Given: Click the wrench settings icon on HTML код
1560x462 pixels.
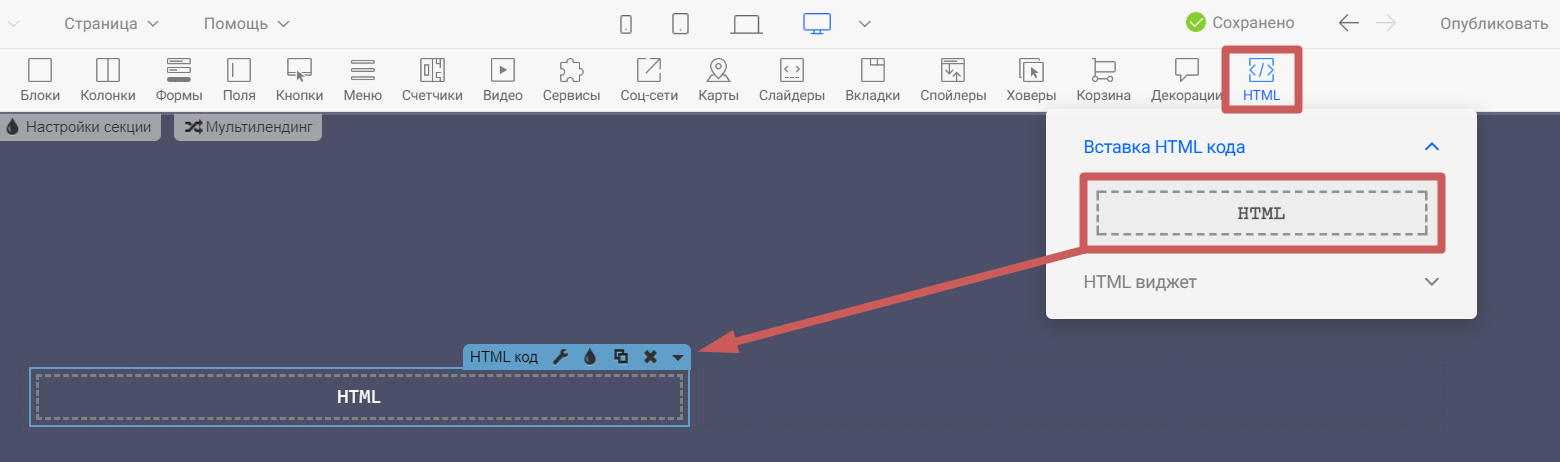Looking at the screenshot, I should coord(561,357).
